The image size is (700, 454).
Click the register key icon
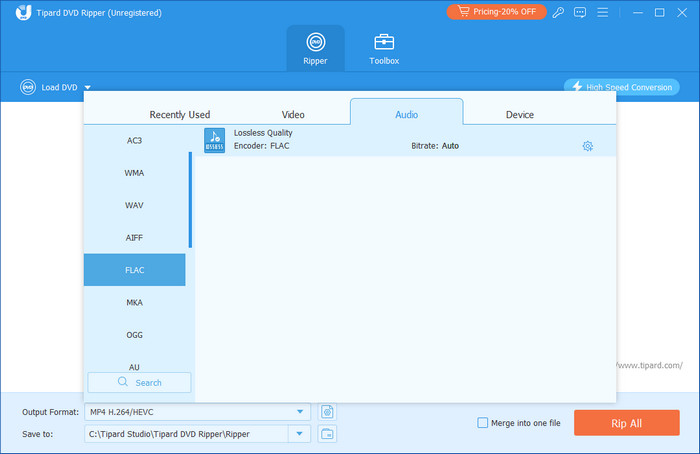(558, 12)
